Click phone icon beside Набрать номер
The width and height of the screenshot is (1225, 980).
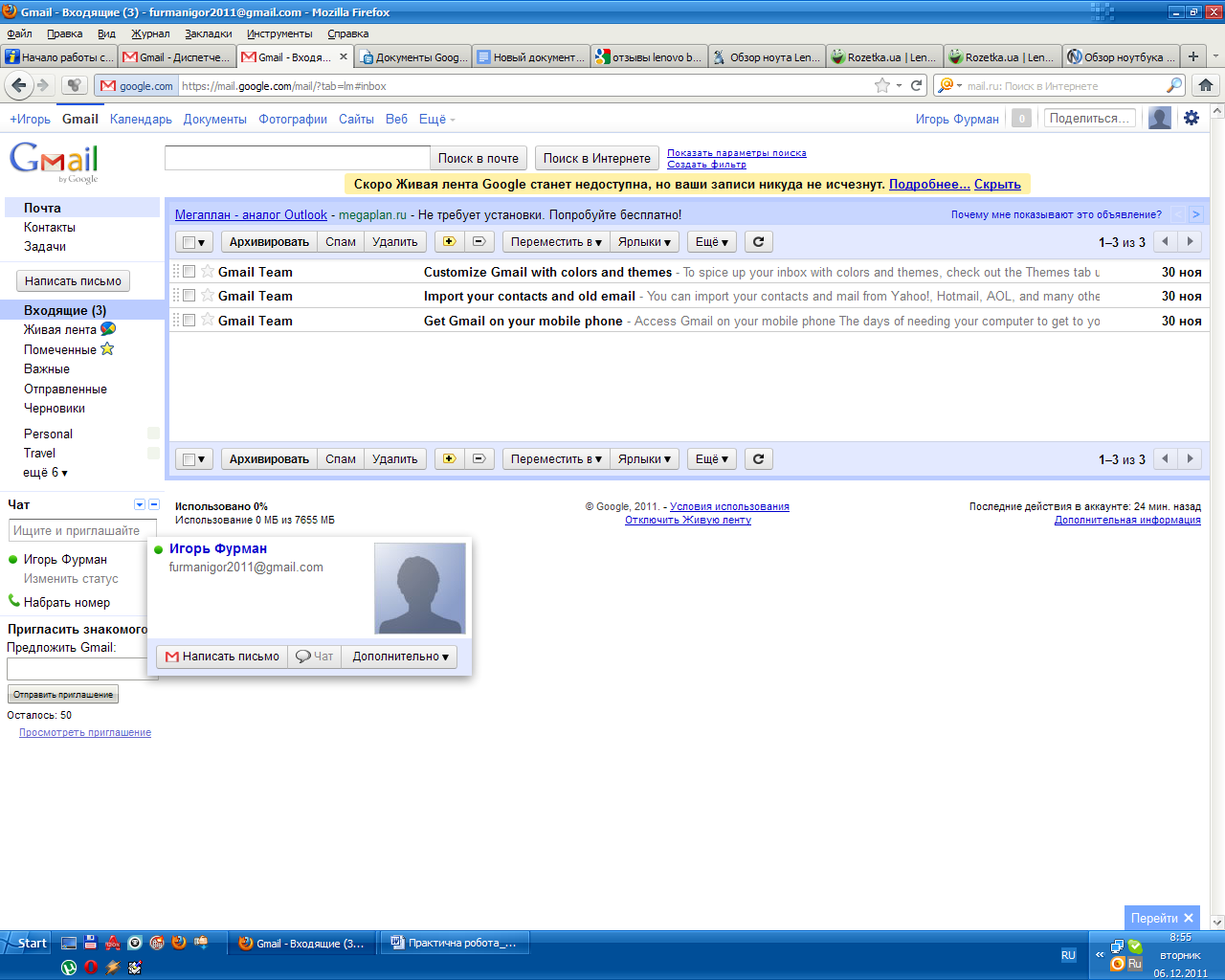[x=13, y=601]
